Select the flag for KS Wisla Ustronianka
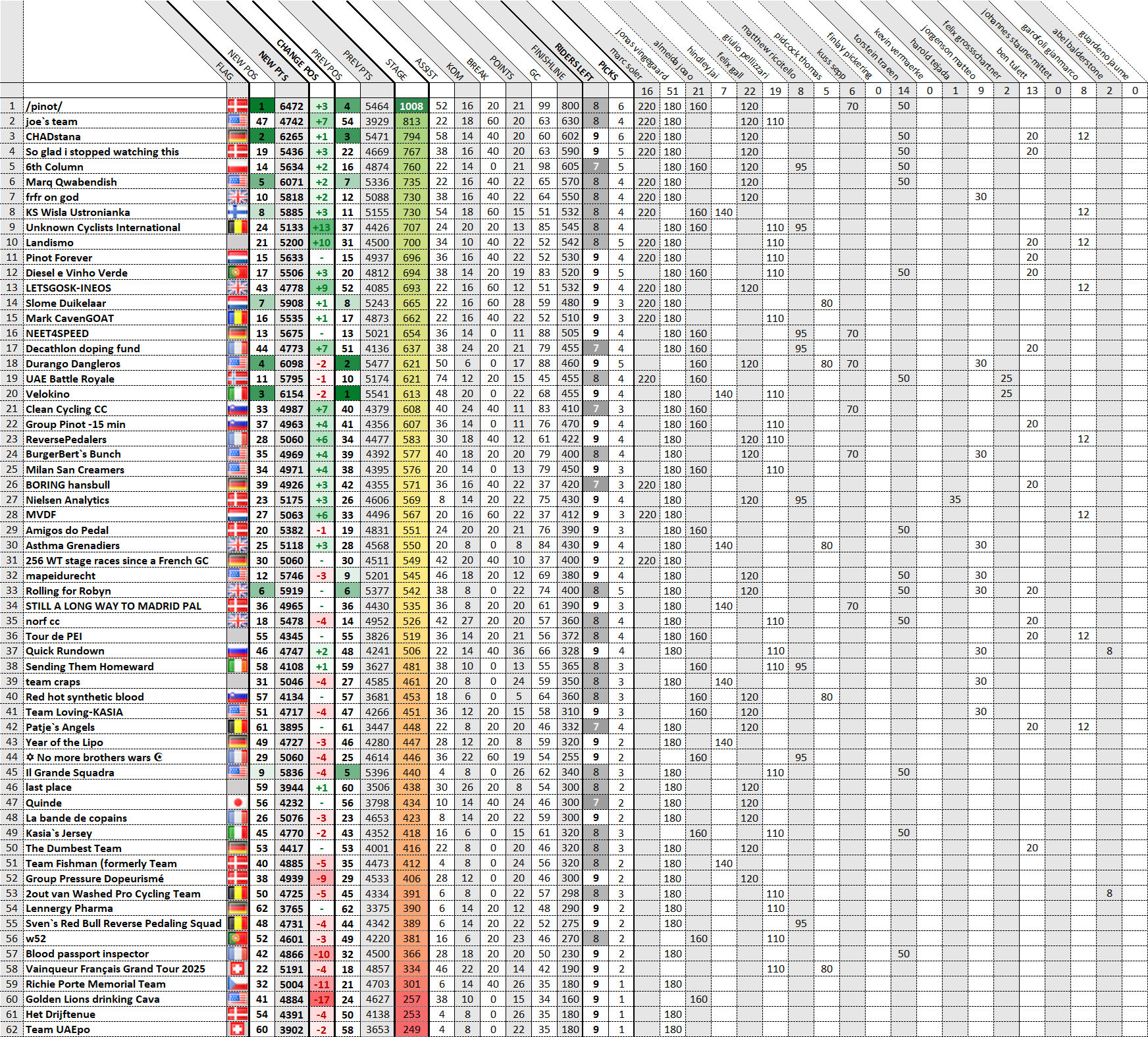Image resolution: width=1148 pixels, height=1037 pixels. click(238, 212)
